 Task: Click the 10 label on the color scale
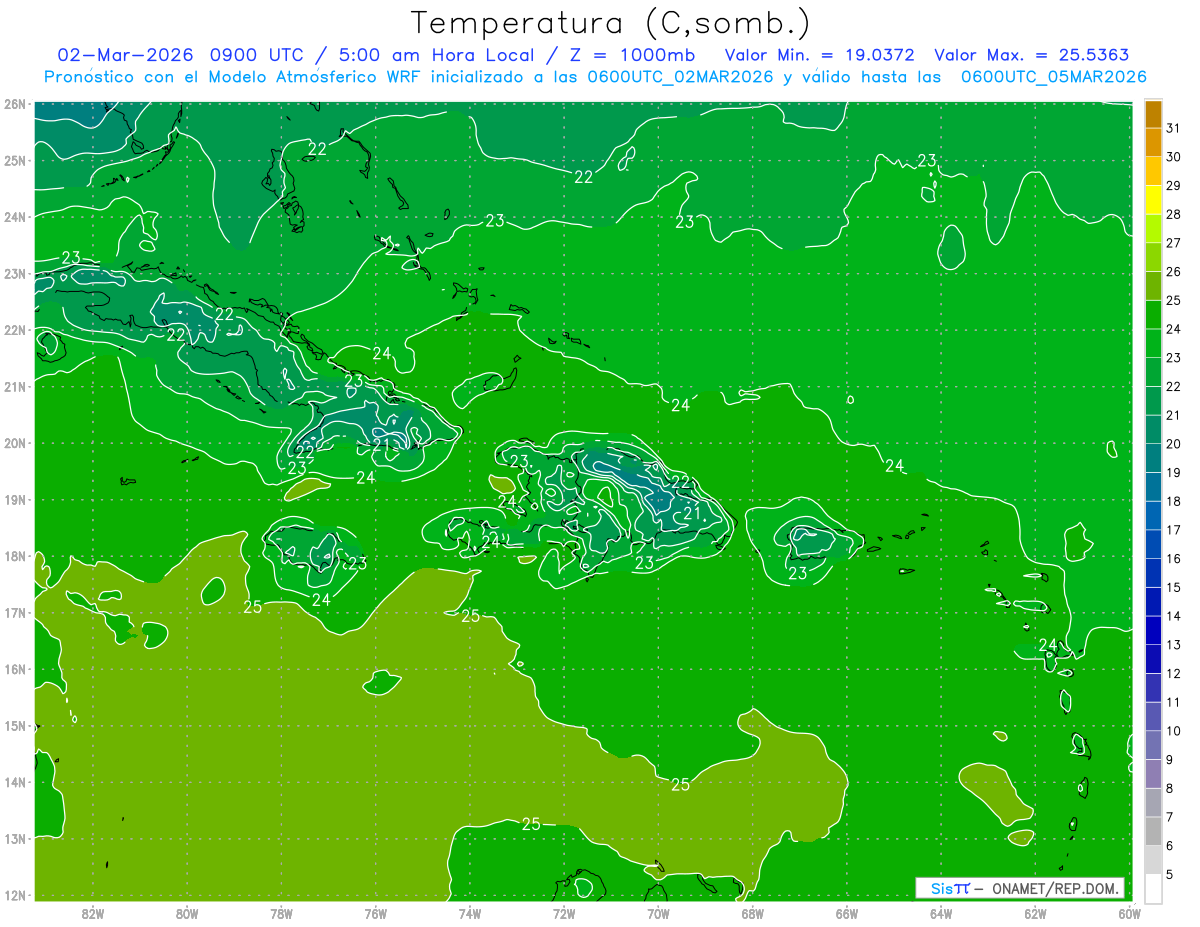click(1173, 731)
